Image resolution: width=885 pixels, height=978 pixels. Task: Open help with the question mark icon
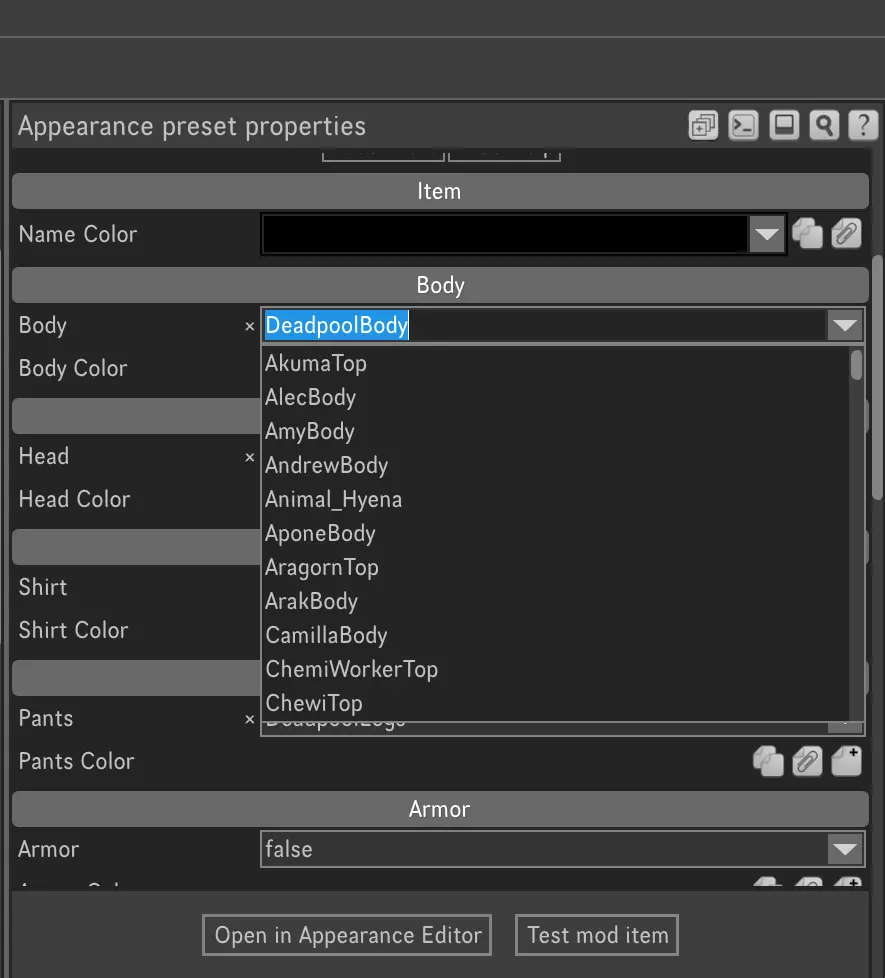click(x=863, y=126)
